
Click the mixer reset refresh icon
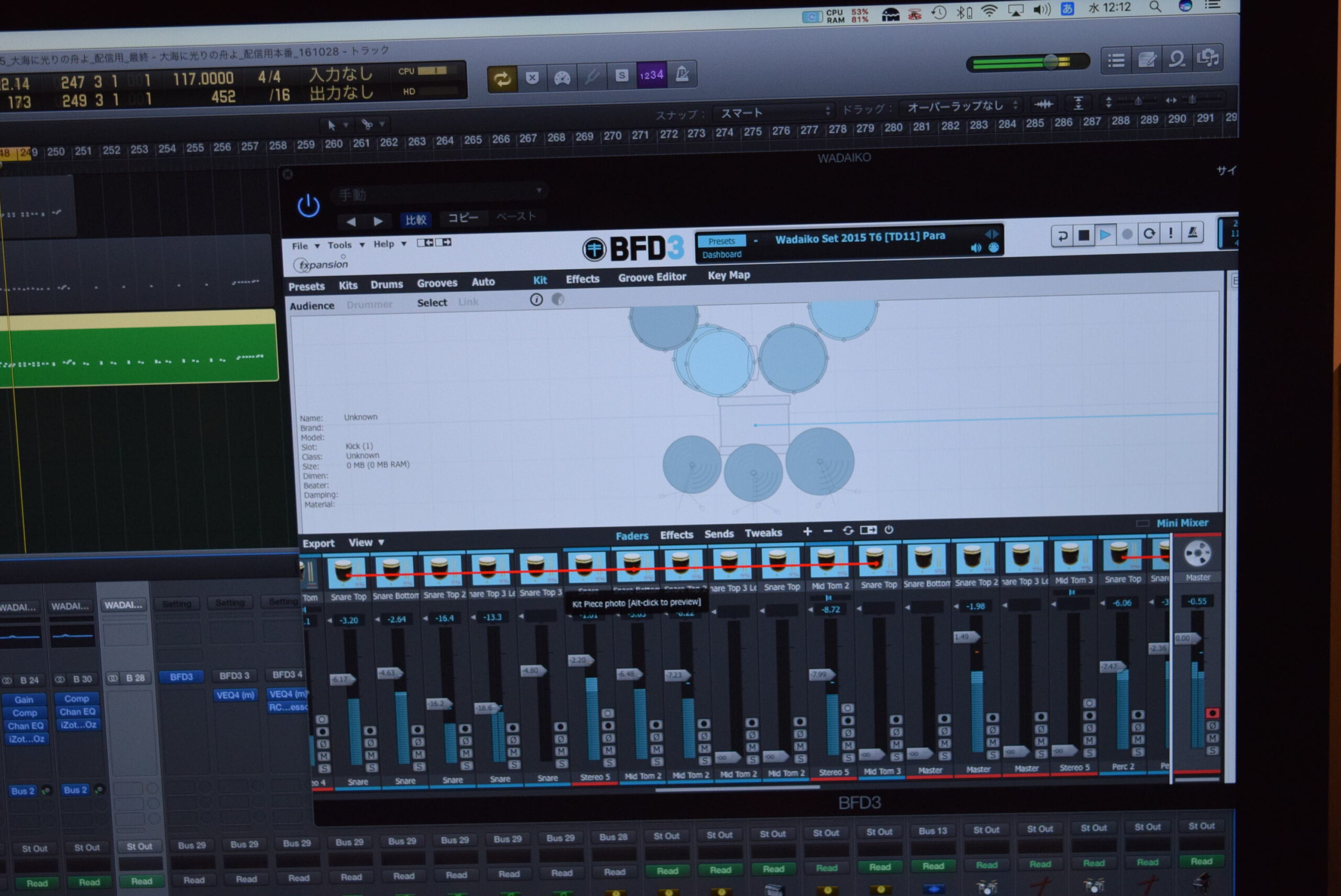pyautogui.click(x=848, y=531)
